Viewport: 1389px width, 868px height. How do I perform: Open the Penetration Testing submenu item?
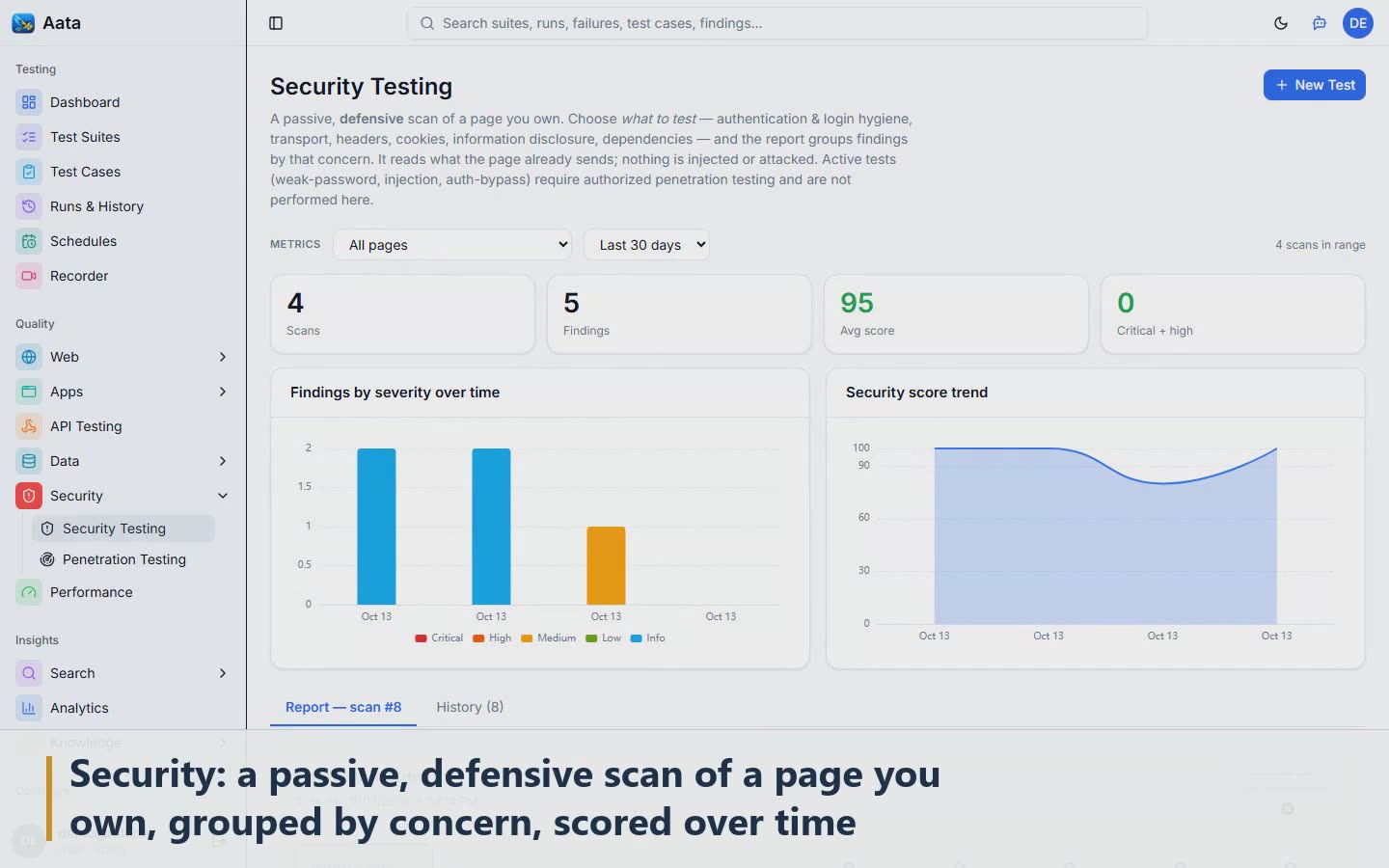click(123, 559)
